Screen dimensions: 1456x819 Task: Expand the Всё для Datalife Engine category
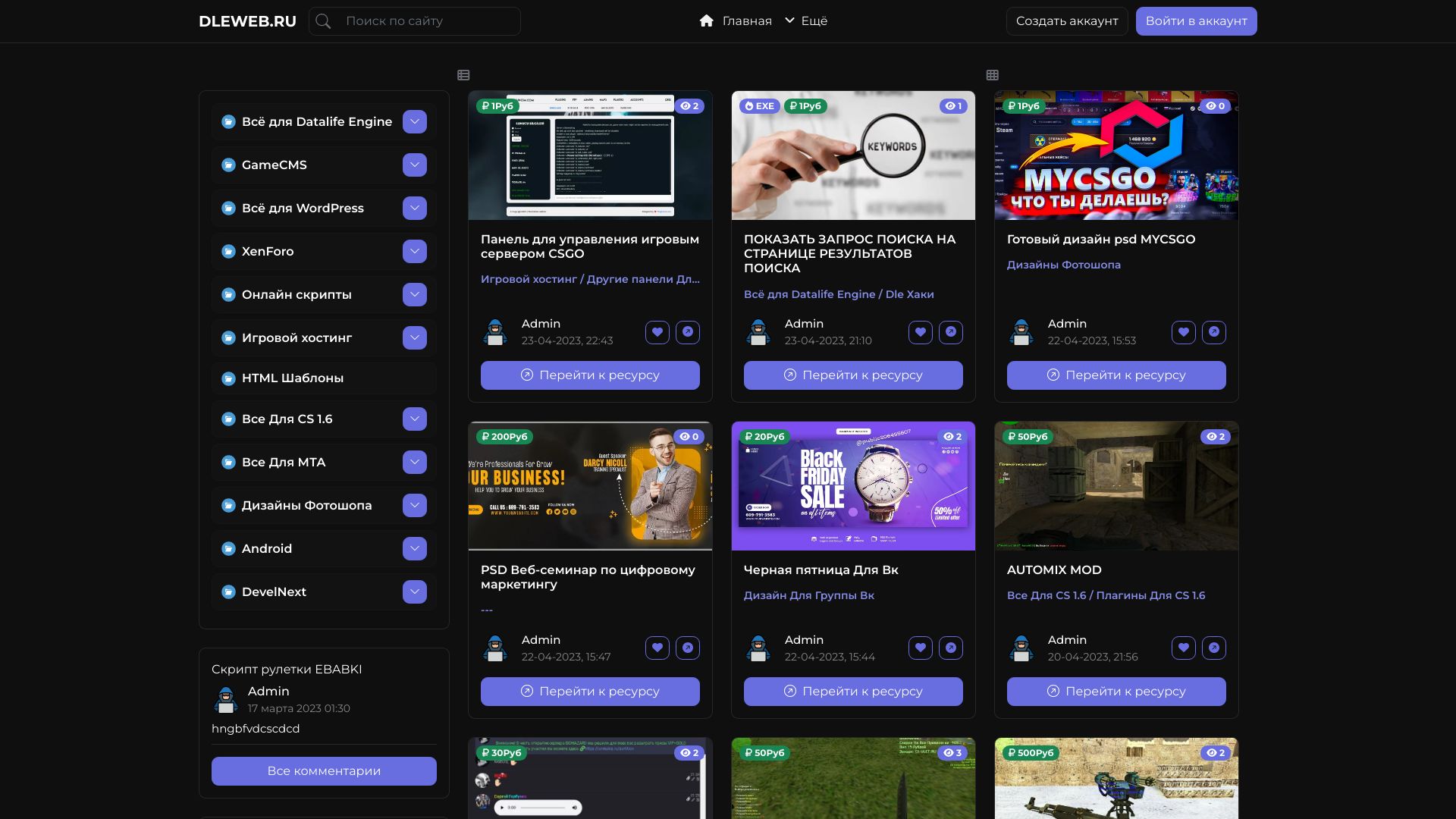click(415, 122)
